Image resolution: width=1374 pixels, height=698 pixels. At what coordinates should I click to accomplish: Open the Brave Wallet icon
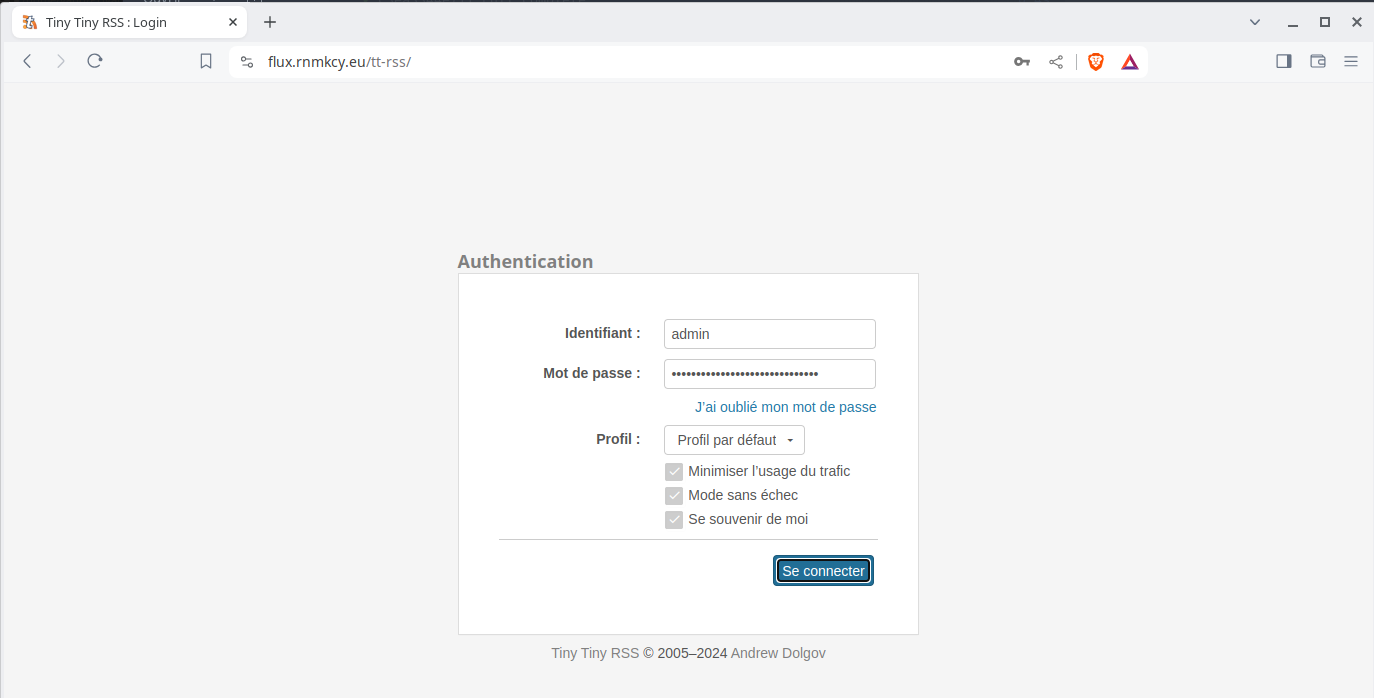[1318, 61]
